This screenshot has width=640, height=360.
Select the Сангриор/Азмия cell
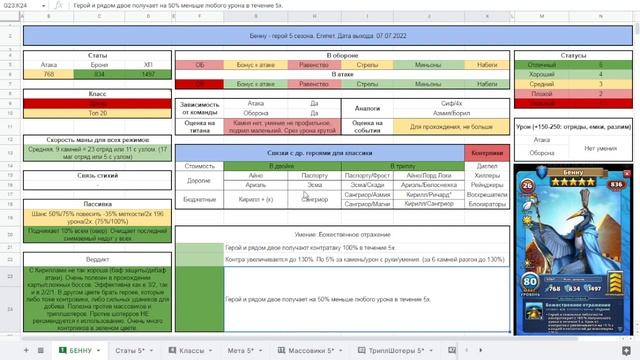pos(367,195)
